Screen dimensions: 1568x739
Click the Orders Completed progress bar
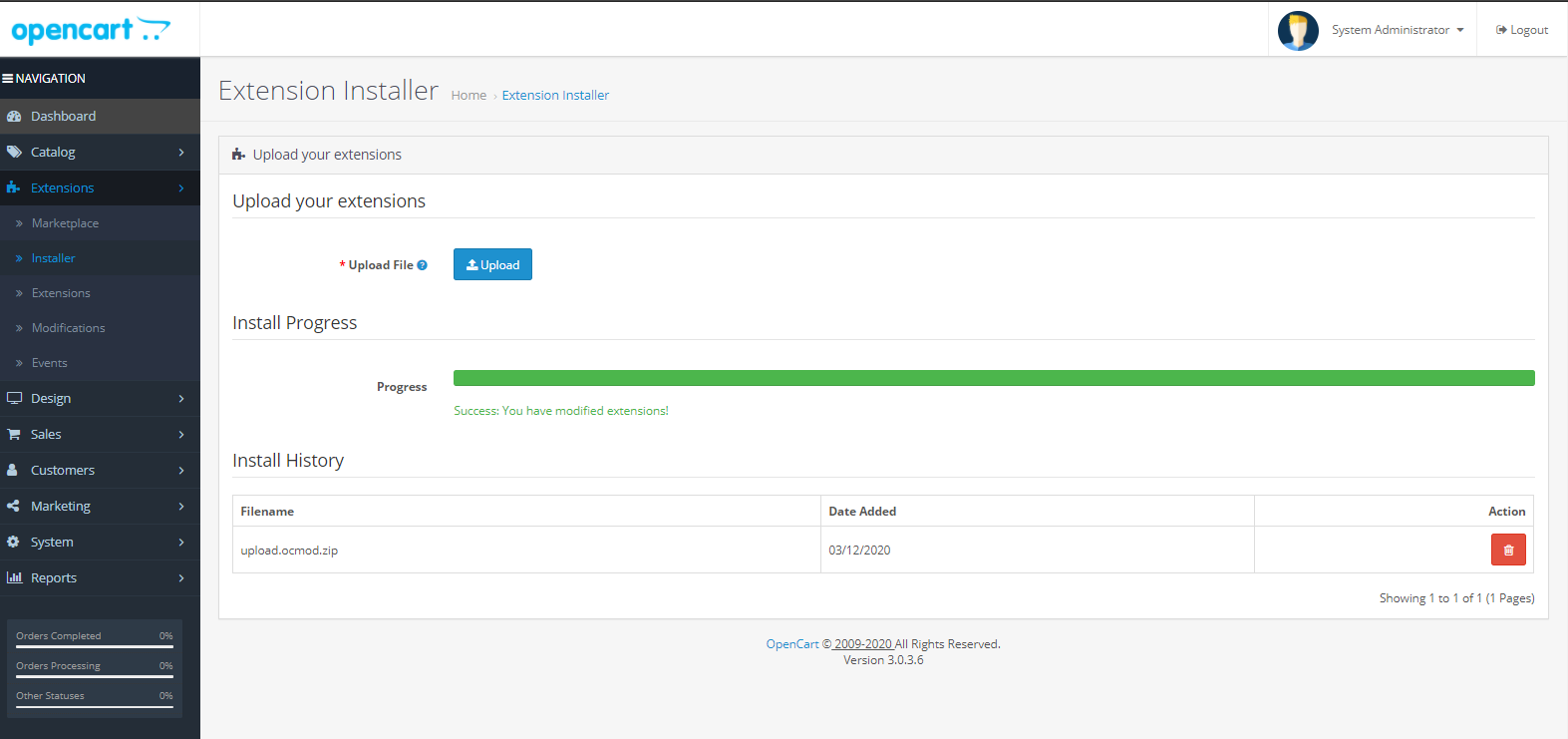pos(95,646)
